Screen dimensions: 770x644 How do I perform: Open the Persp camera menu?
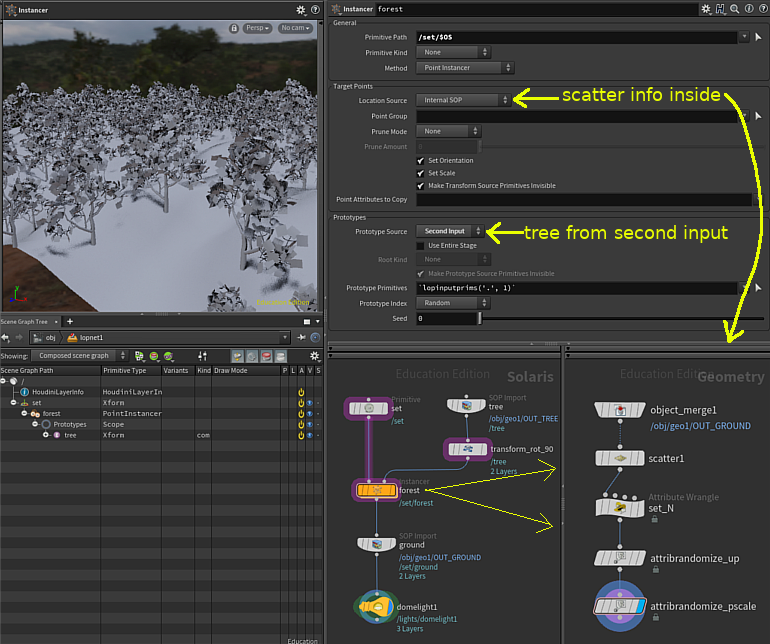(257, 28)
